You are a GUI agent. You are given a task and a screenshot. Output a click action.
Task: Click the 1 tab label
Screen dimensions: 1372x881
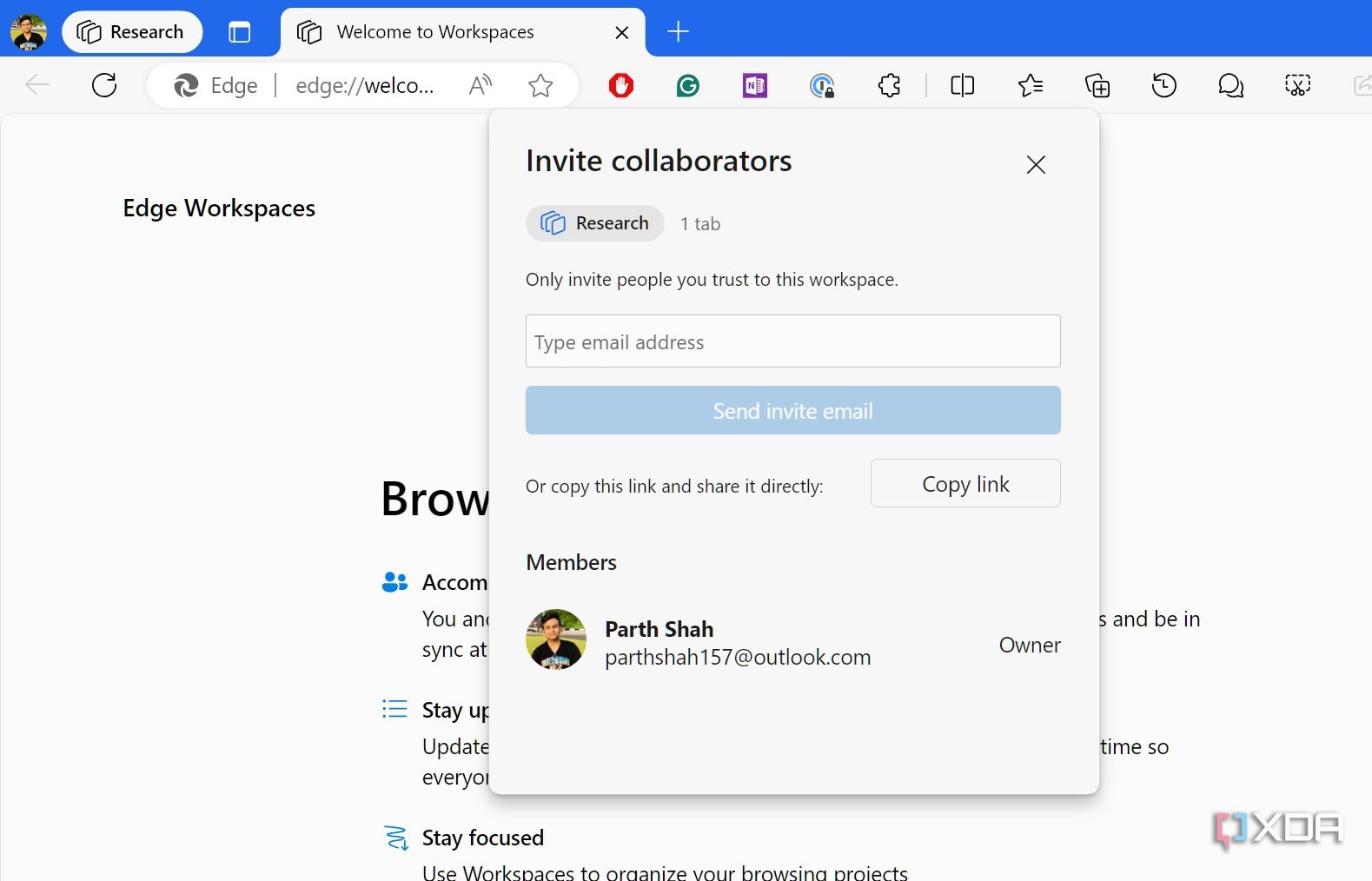click(x=700, y=224)
